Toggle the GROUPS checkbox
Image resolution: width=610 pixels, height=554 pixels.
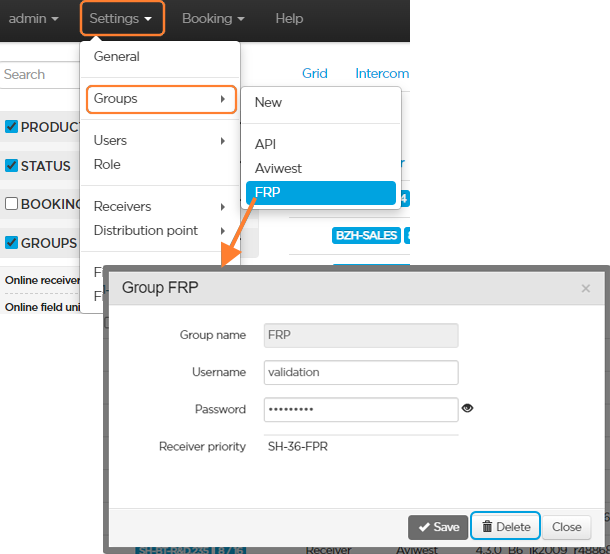pos(12,242)
